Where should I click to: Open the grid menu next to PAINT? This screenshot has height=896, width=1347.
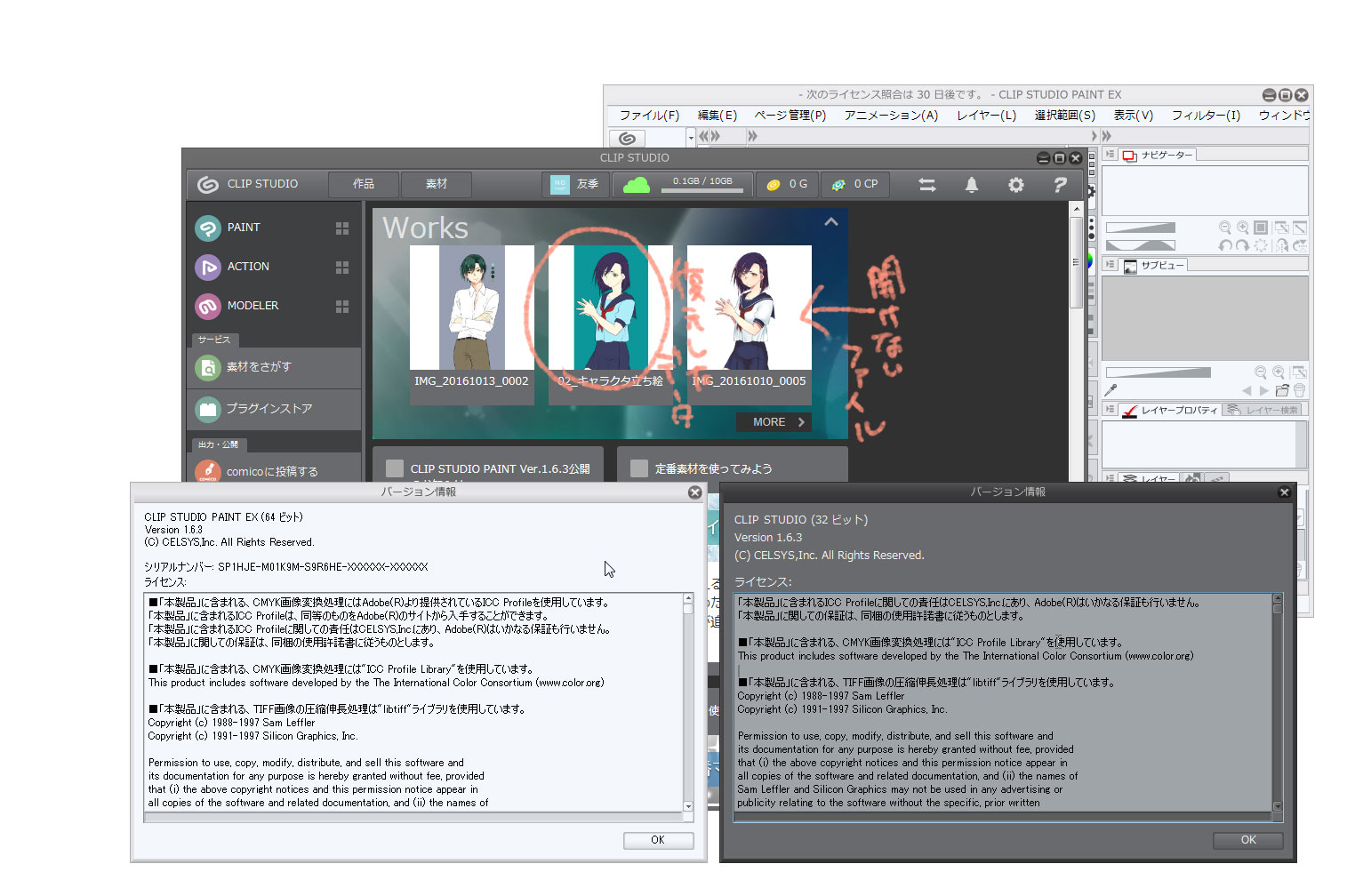(x=342, y=228)
